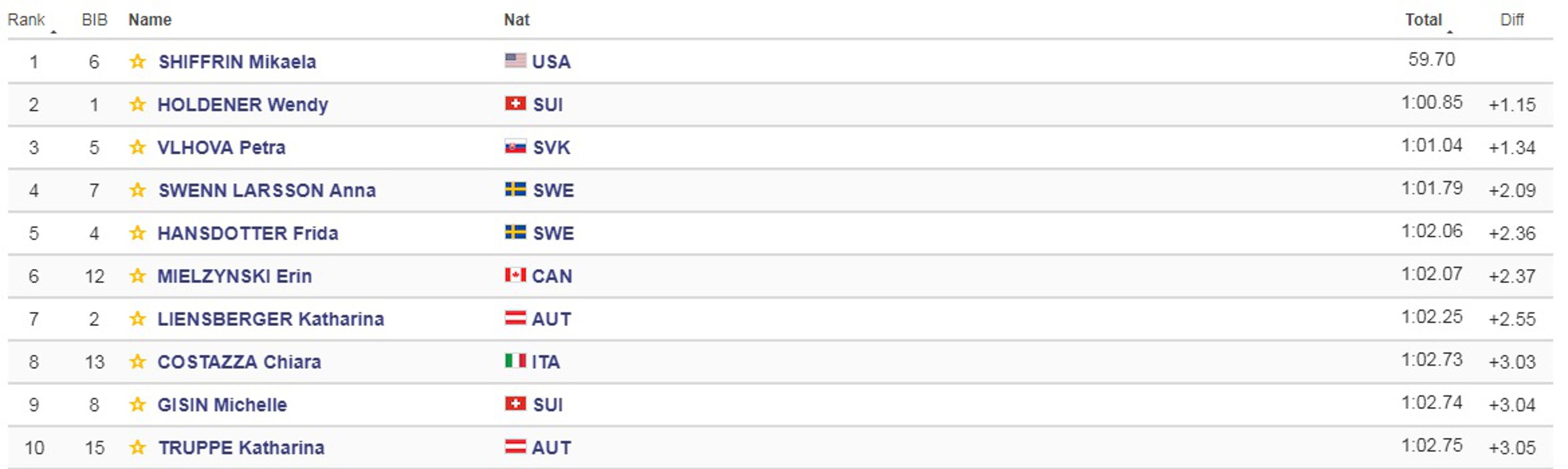Click star icon for COSTAZZA Chiara

click(x=137, y=362)
